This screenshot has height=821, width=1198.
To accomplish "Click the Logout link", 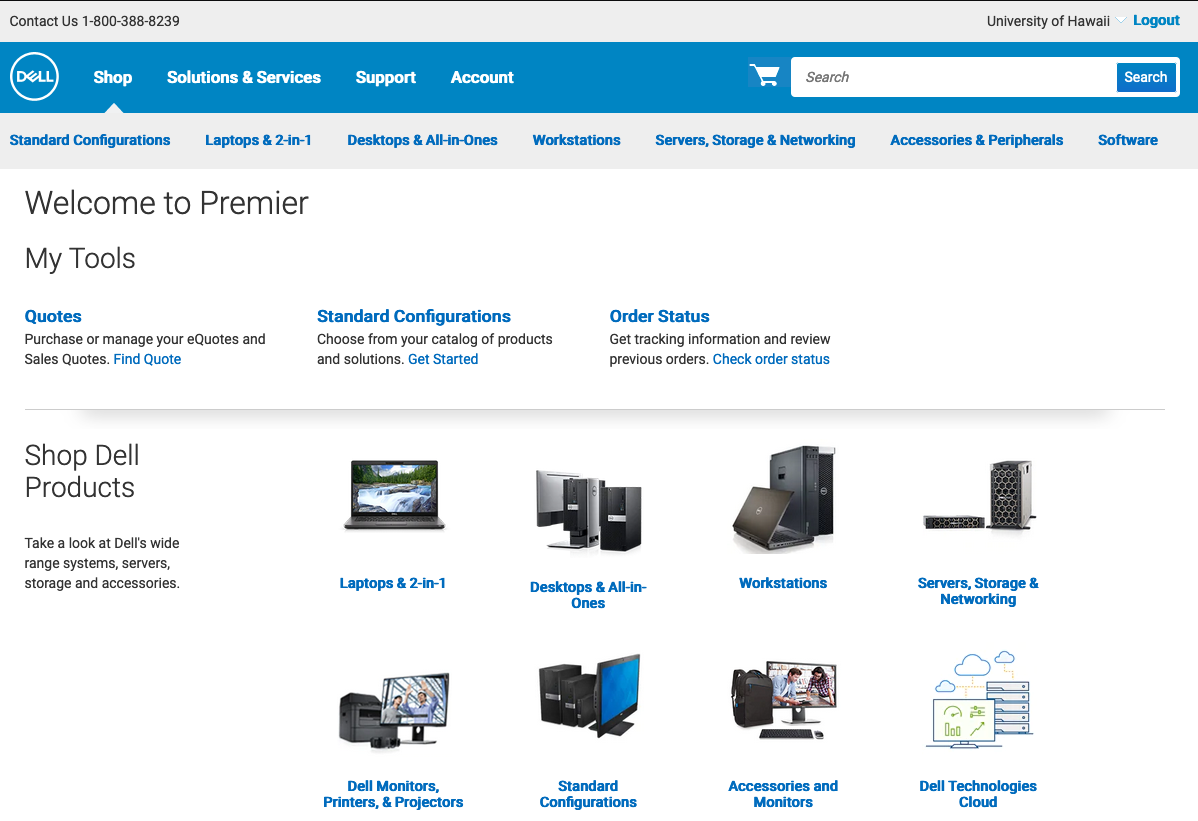I will (x=1156, y=21).
